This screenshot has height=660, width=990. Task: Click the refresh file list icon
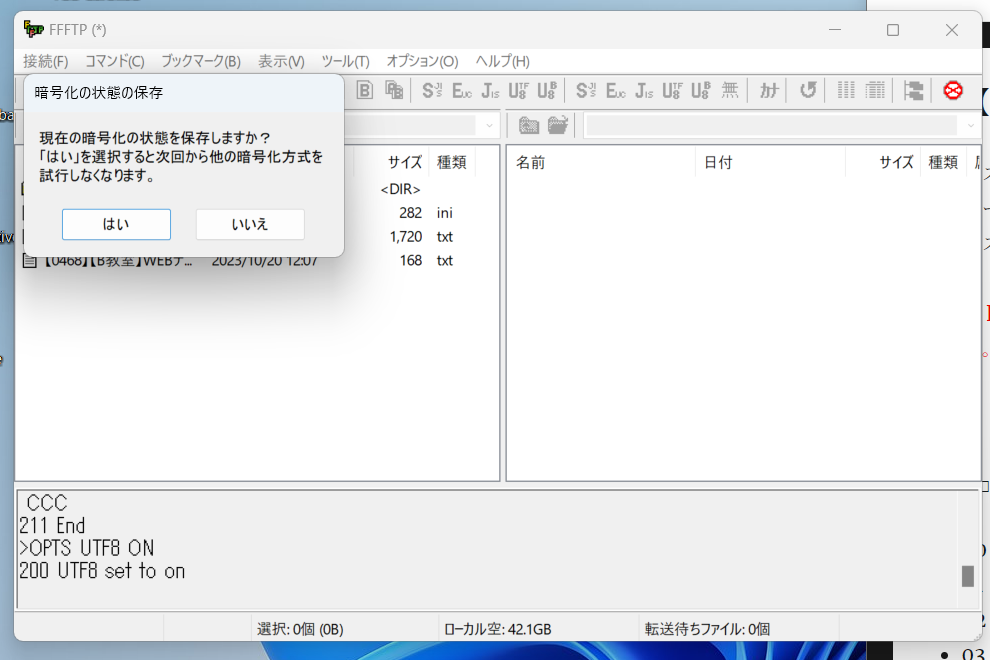pyautogui.click(x=808, y=90)
